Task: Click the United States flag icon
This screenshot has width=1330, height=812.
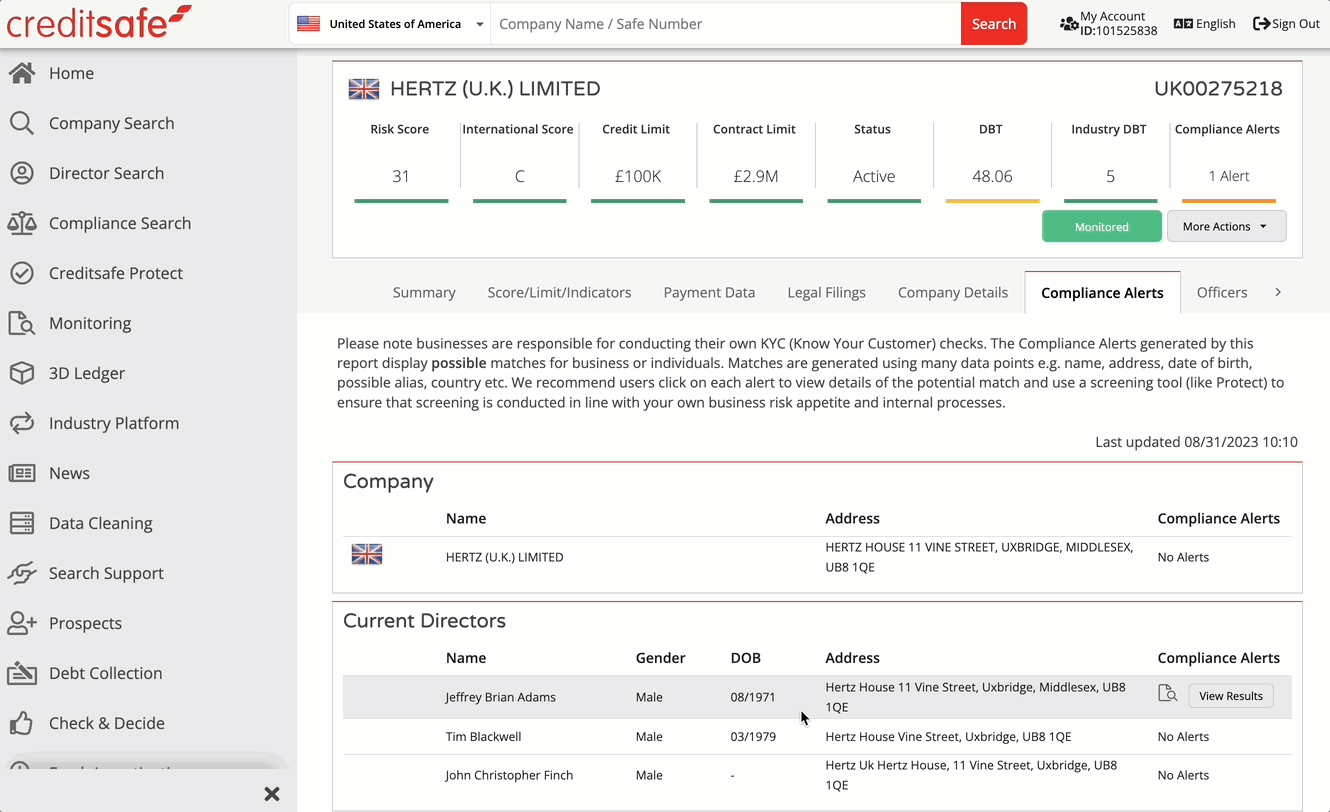Action: point(309,24)
